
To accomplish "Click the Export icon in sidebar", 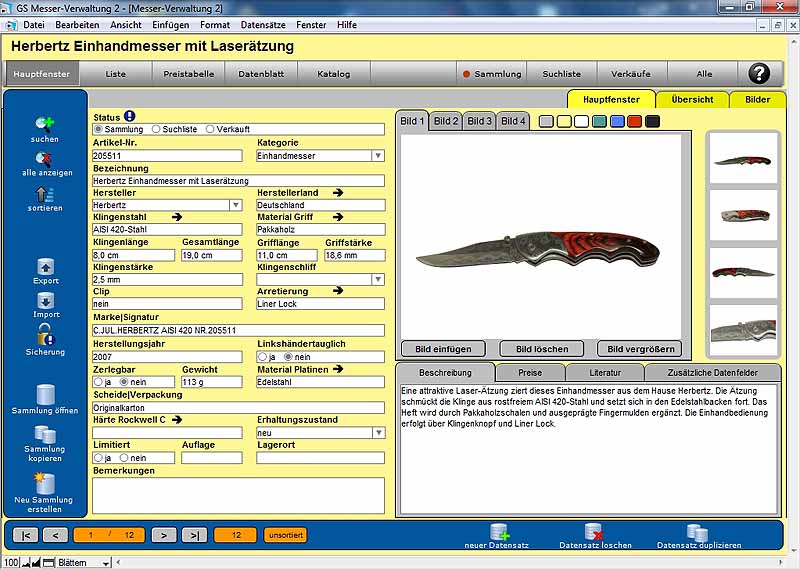I will (45, 267).
